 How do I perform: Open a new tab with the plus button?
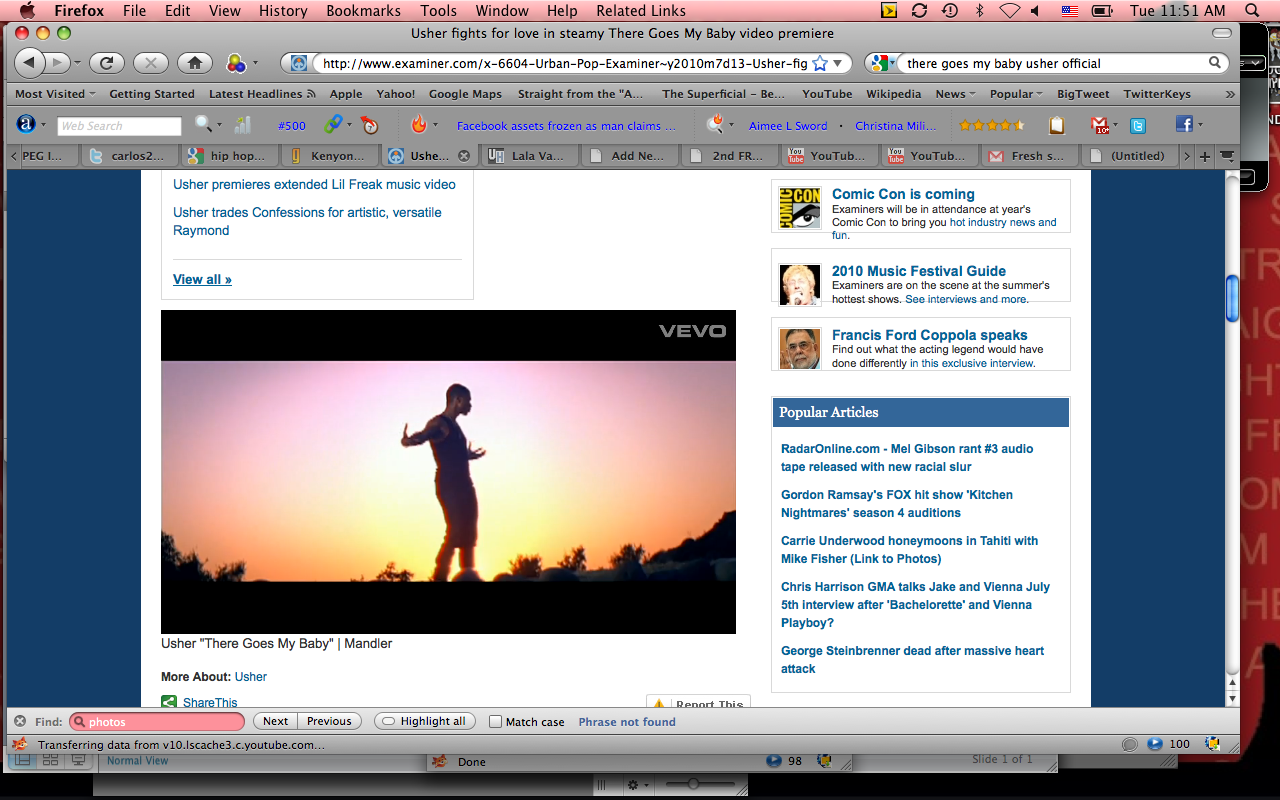[x=1204, y=156]
